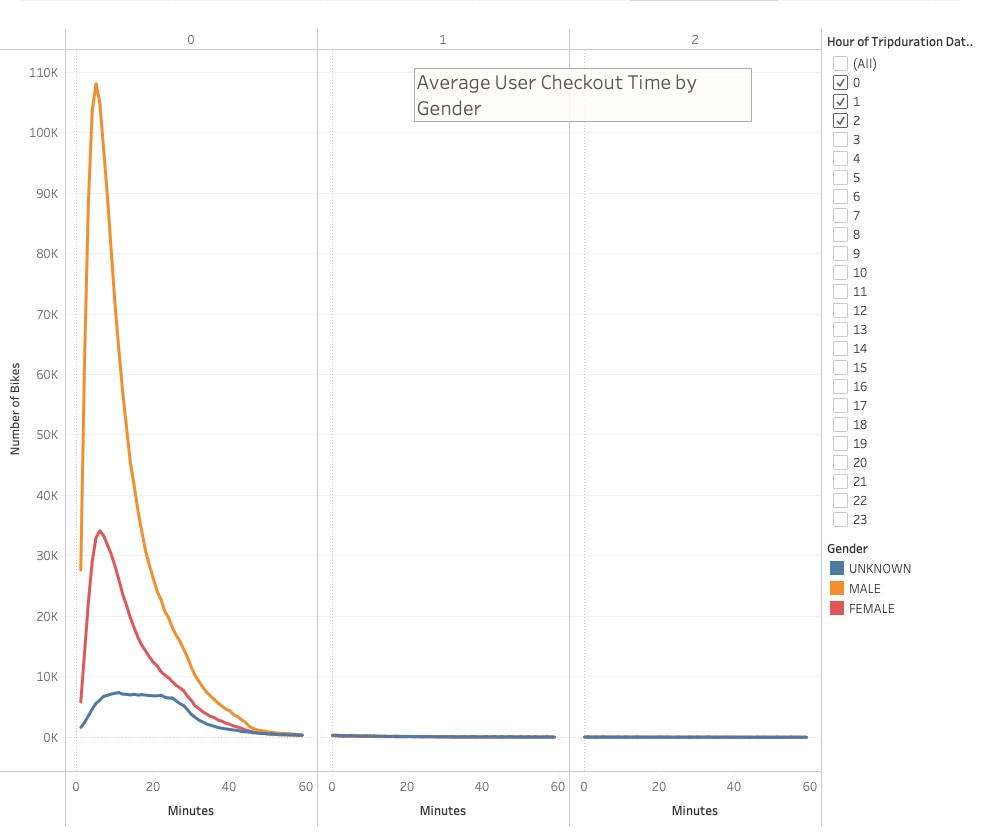The height and width of the screenshot is (832, 986).
Task: Click the column header for hour 1
Action: tap(443, 40)
